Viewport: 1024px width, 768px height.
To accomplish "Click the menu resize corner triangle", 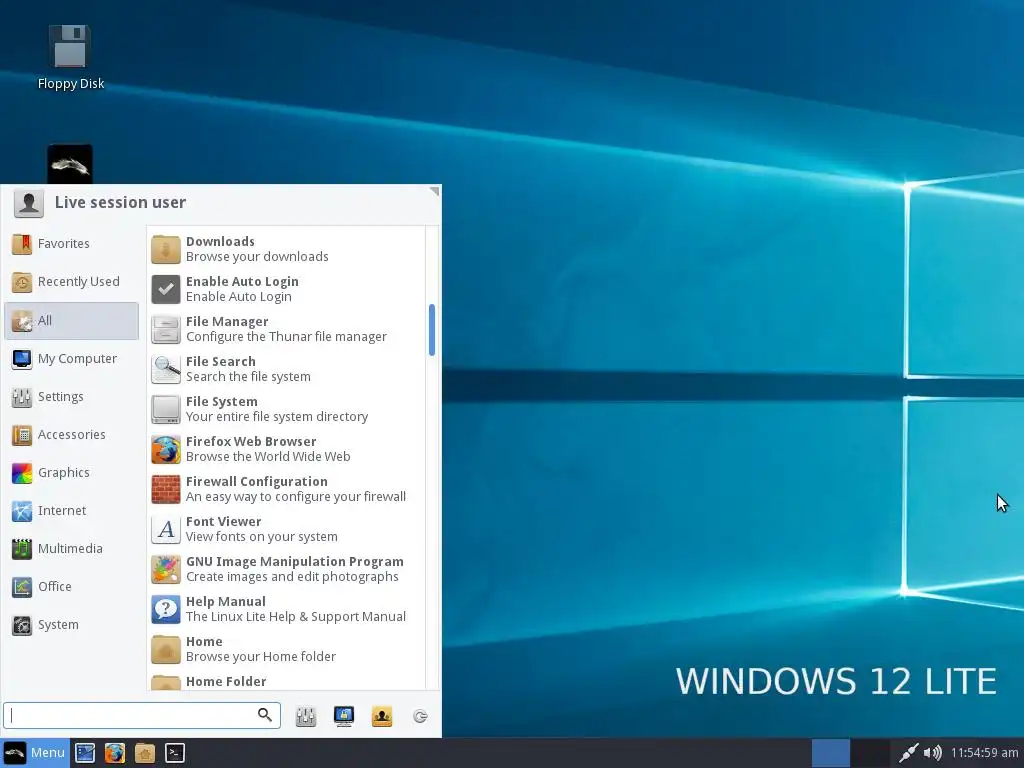I will pos(434,191).
